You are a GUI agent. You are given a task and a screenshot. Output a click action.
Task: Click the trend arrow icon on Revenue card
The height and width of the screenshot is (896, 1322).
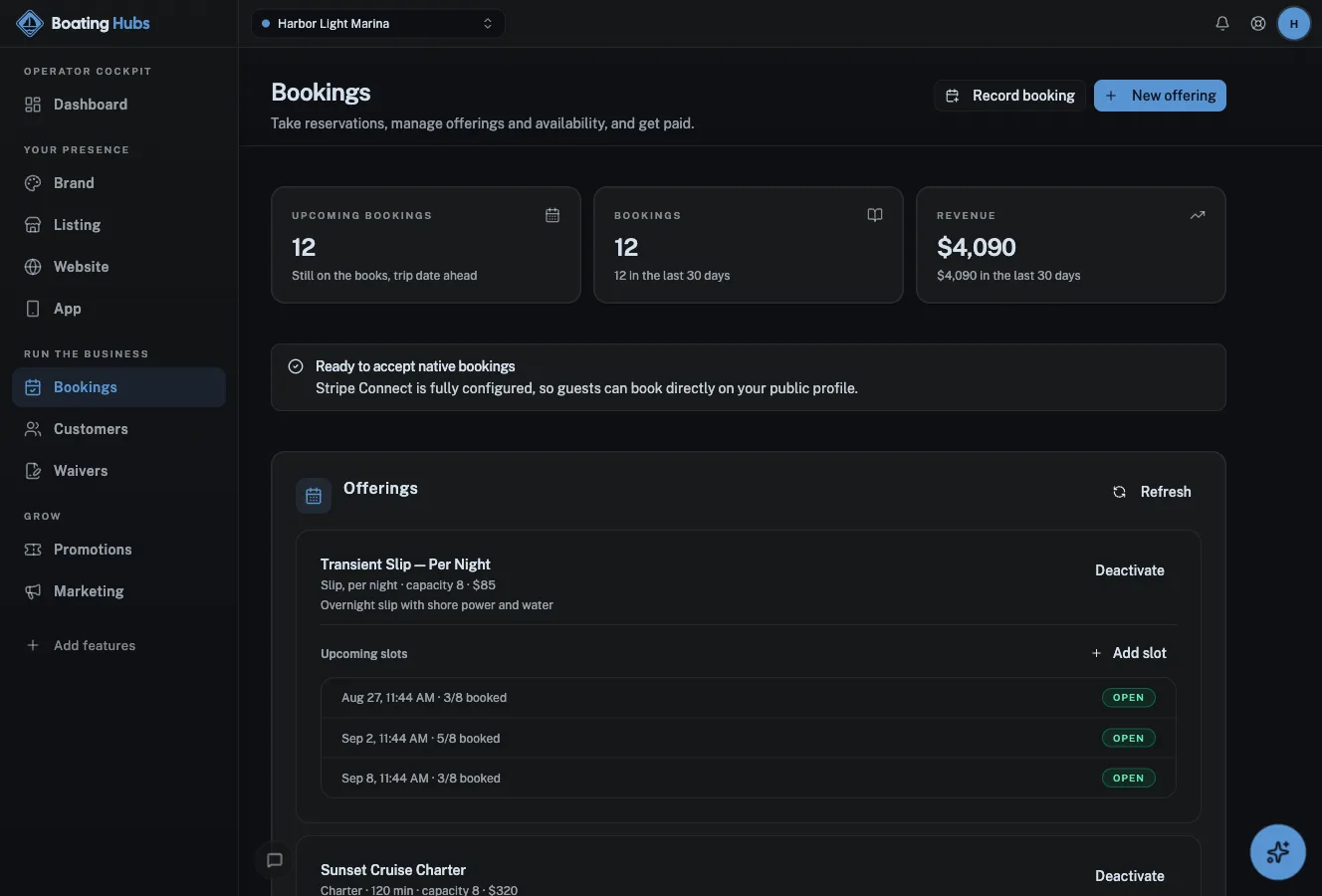(x=1198, y=215)
